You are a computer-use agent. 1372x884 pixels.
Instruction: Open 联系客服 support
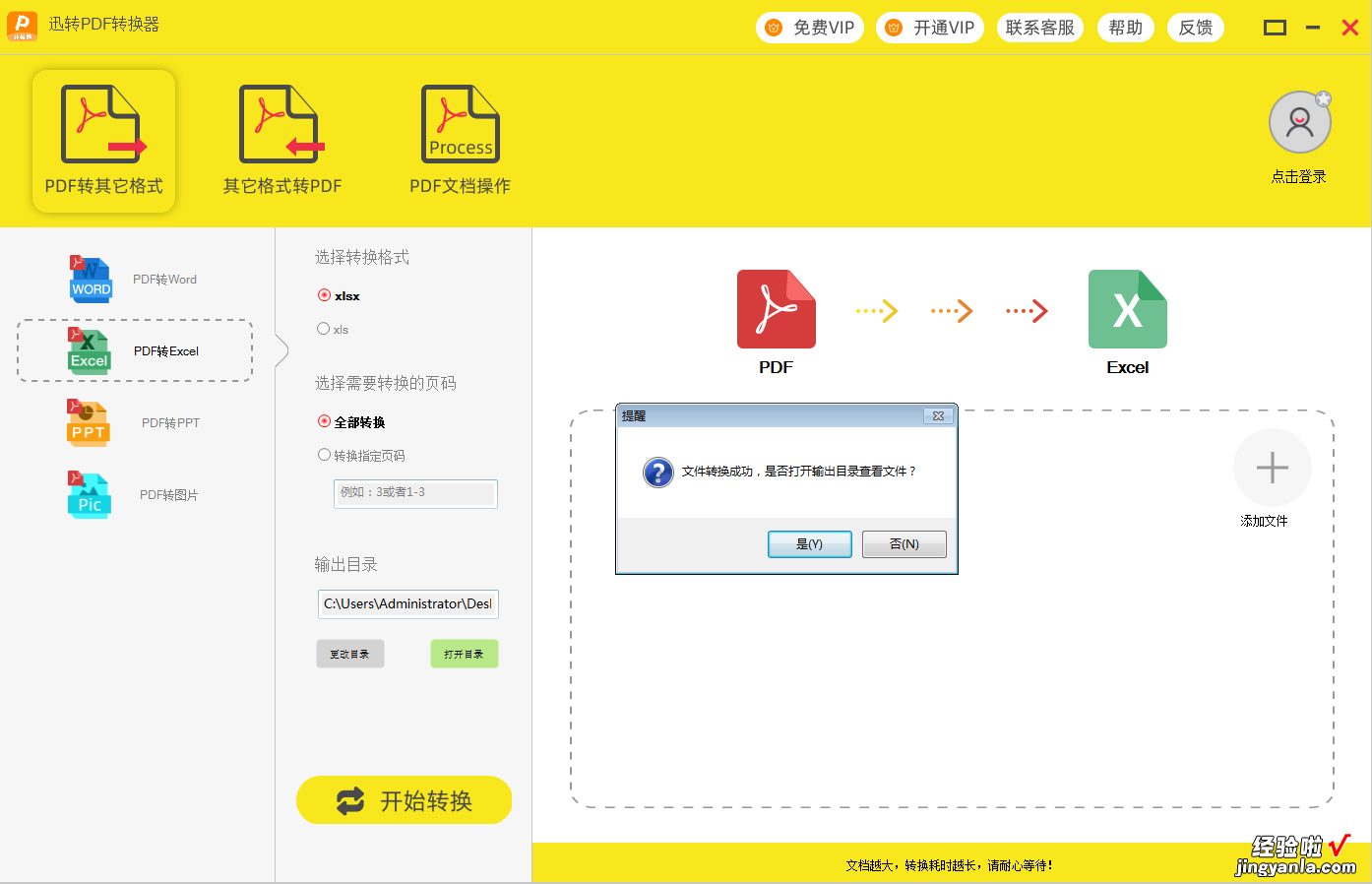[1040, 28]
